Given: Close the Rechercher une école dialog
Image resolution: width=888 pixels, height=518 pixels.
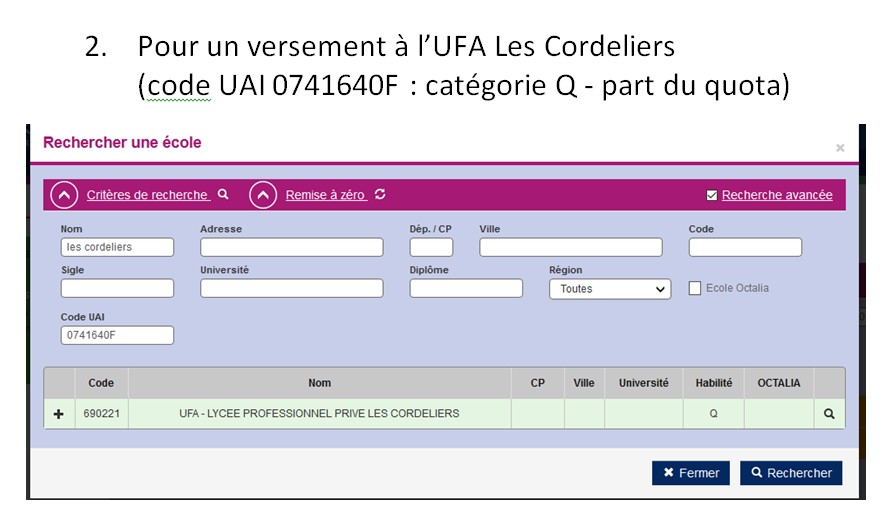Looking at the screenshot, I should tap(840, 148).
